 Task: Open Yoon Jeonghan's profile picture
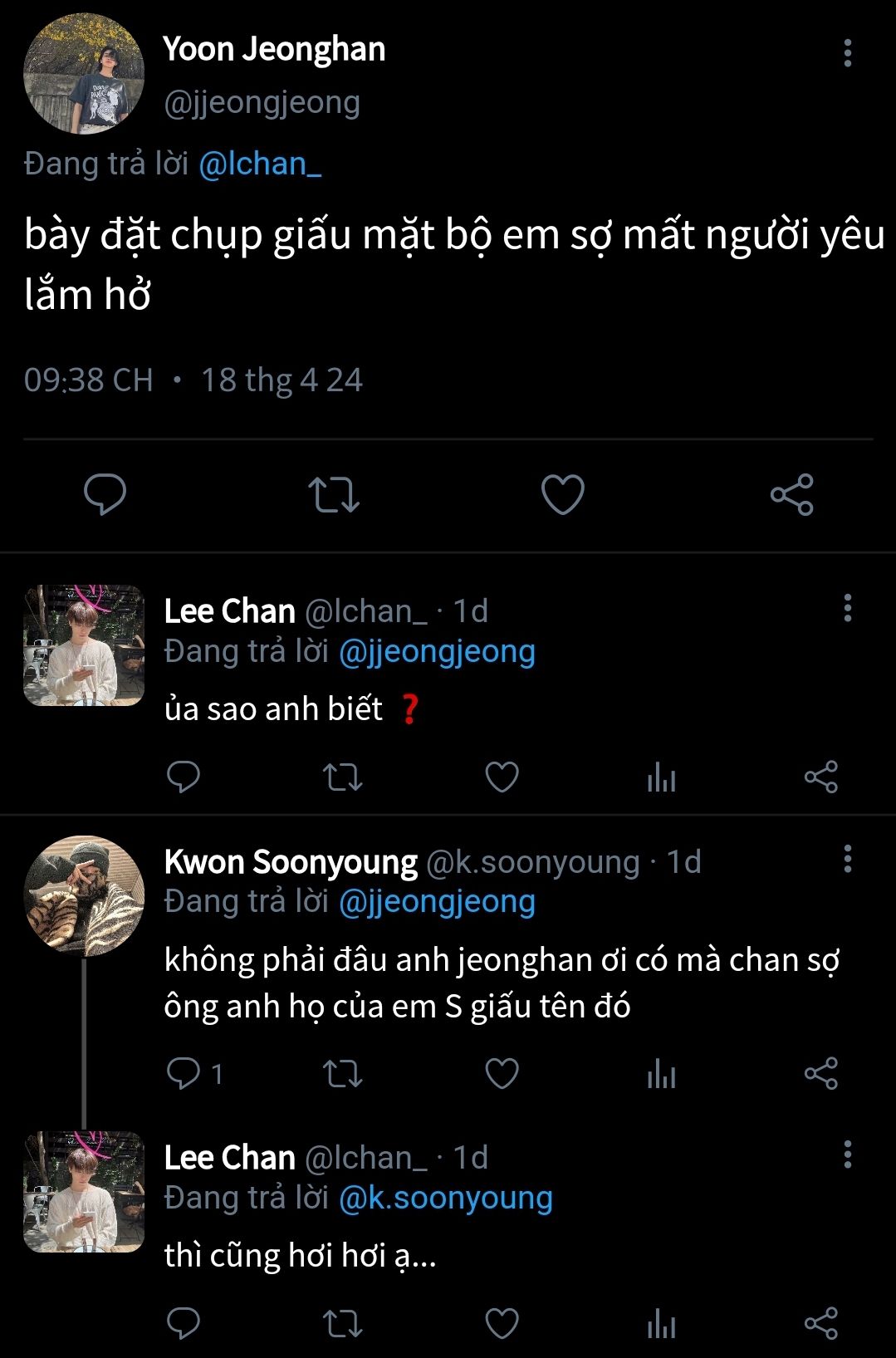tap(84, 74)
